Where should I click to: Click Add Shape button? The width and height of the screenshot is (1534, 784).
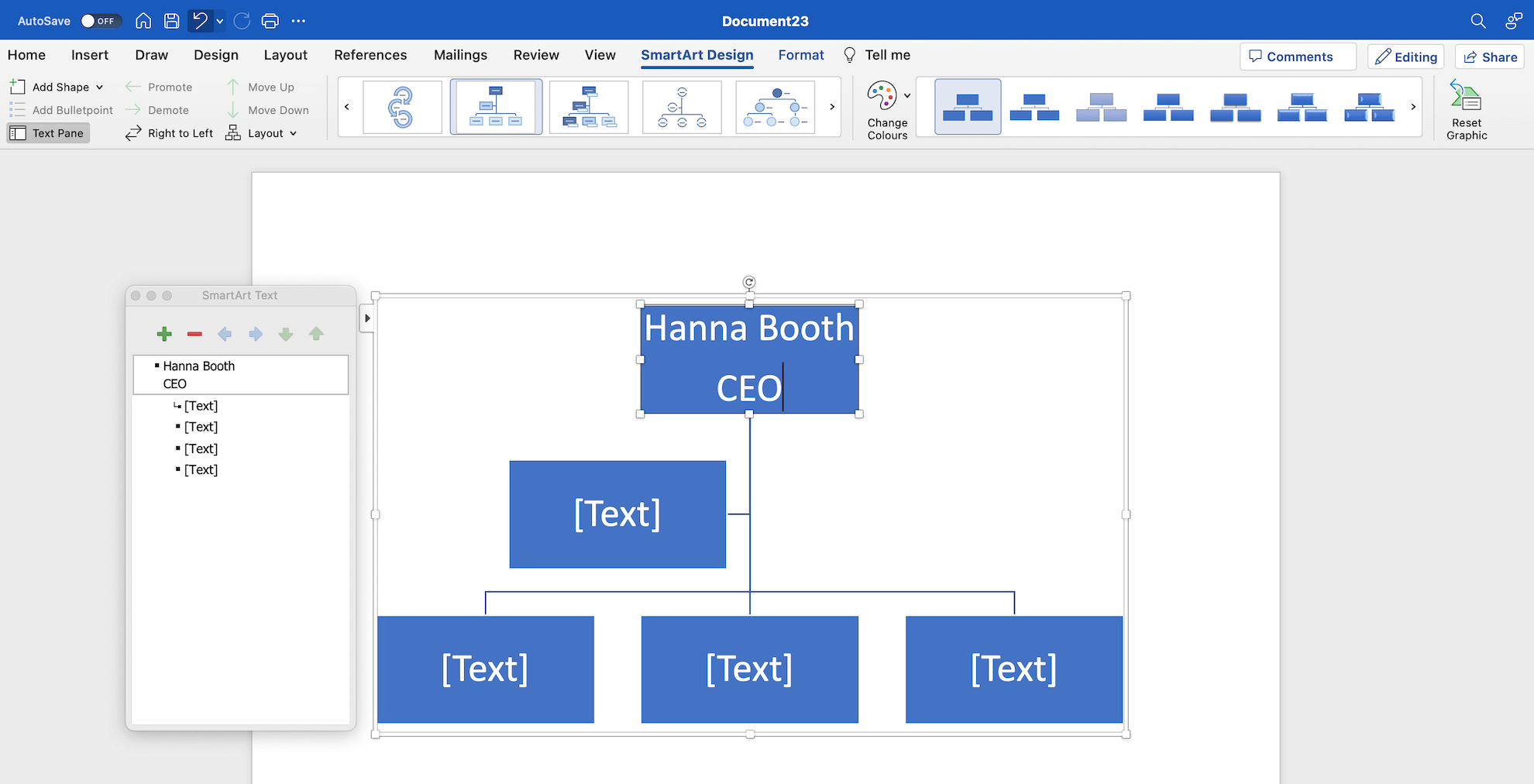pyautogui.click(x=50, y=87)
